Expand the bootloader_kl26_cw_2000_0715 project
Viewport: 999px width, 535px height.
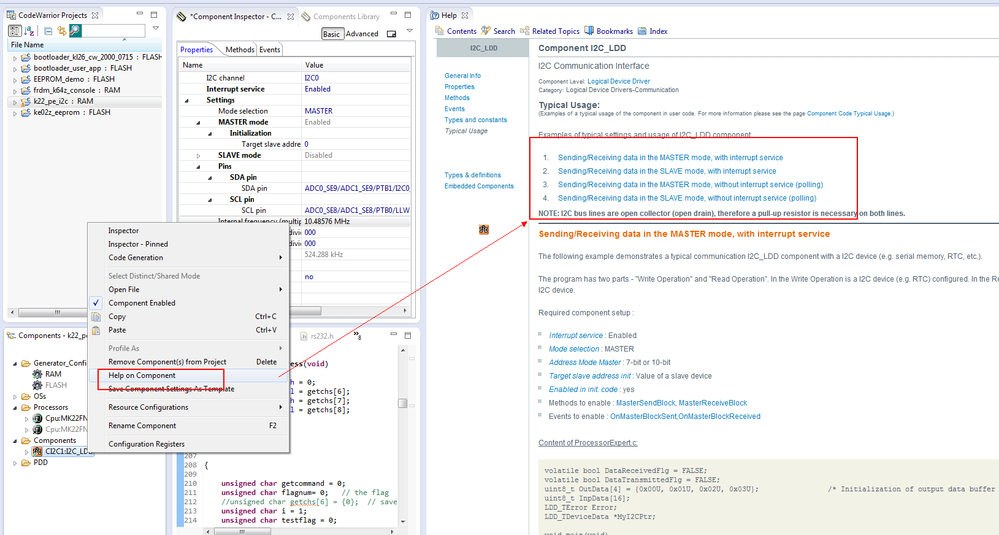pos(15,57)
